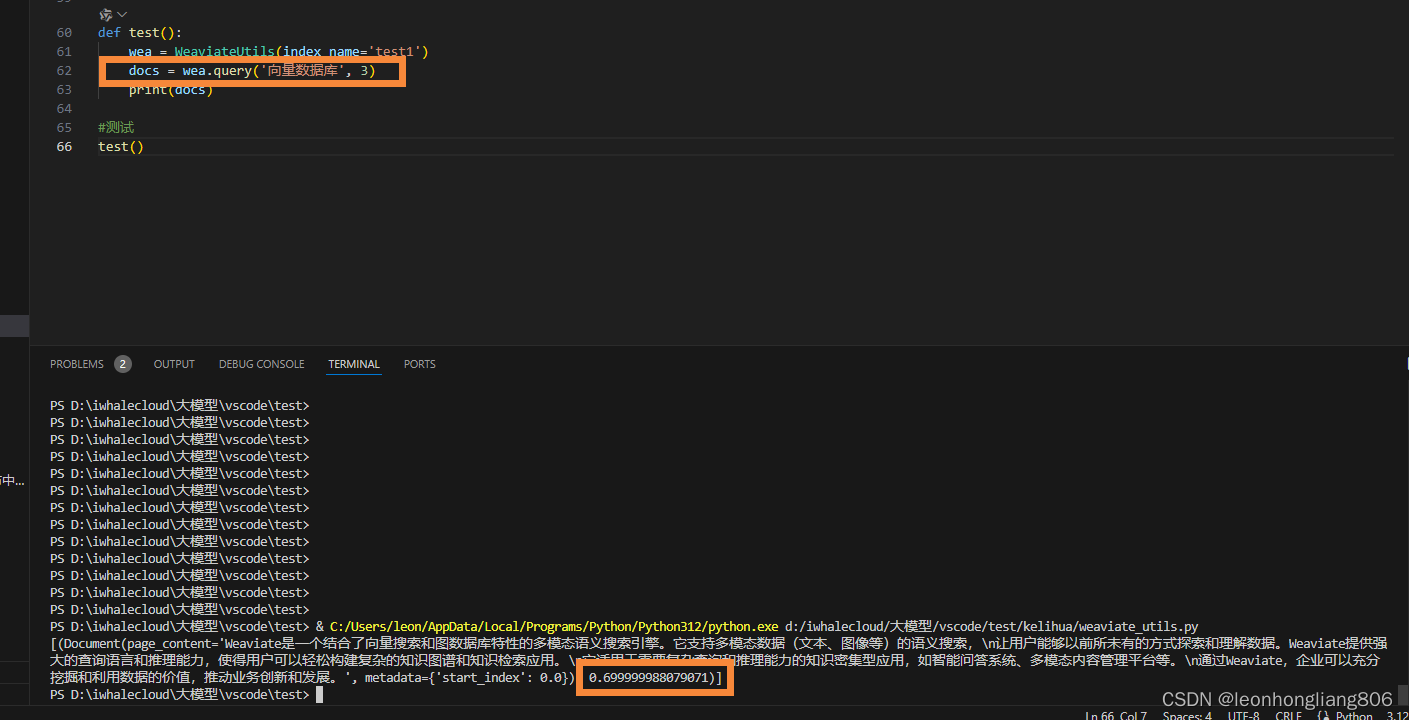Switch to the OUTPUT panel tab
This screenshot has width=1409, height=720.
(x=174, y=364)
